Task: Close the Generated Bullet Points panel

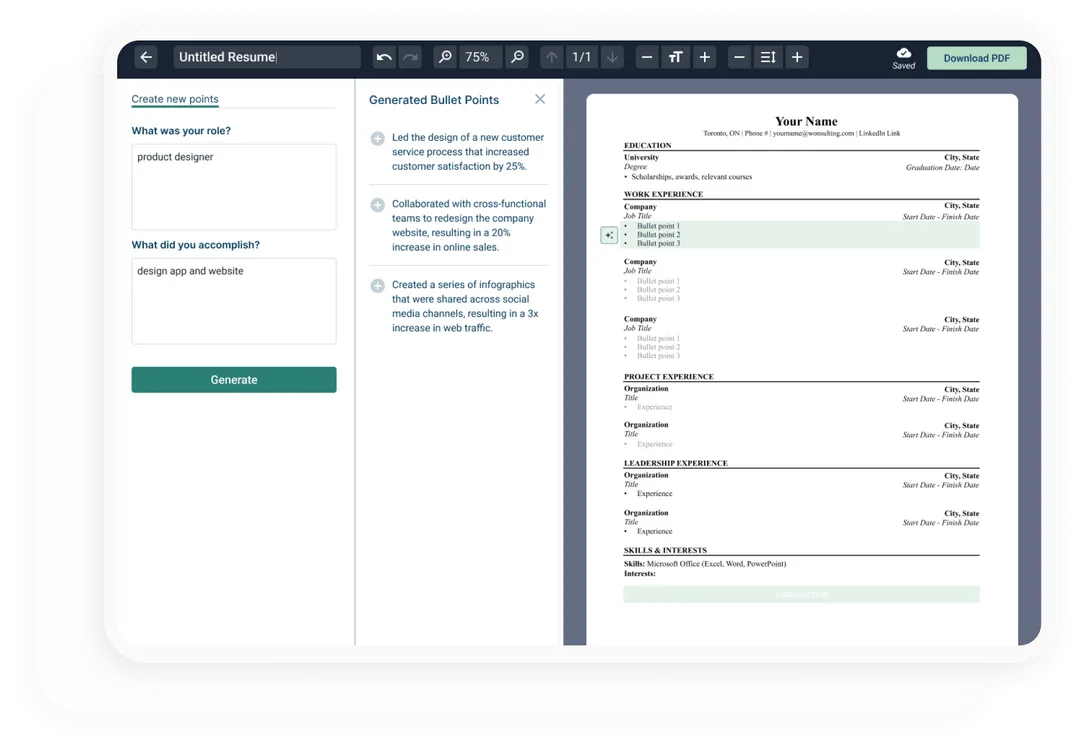Action: [x=540, y=99]
